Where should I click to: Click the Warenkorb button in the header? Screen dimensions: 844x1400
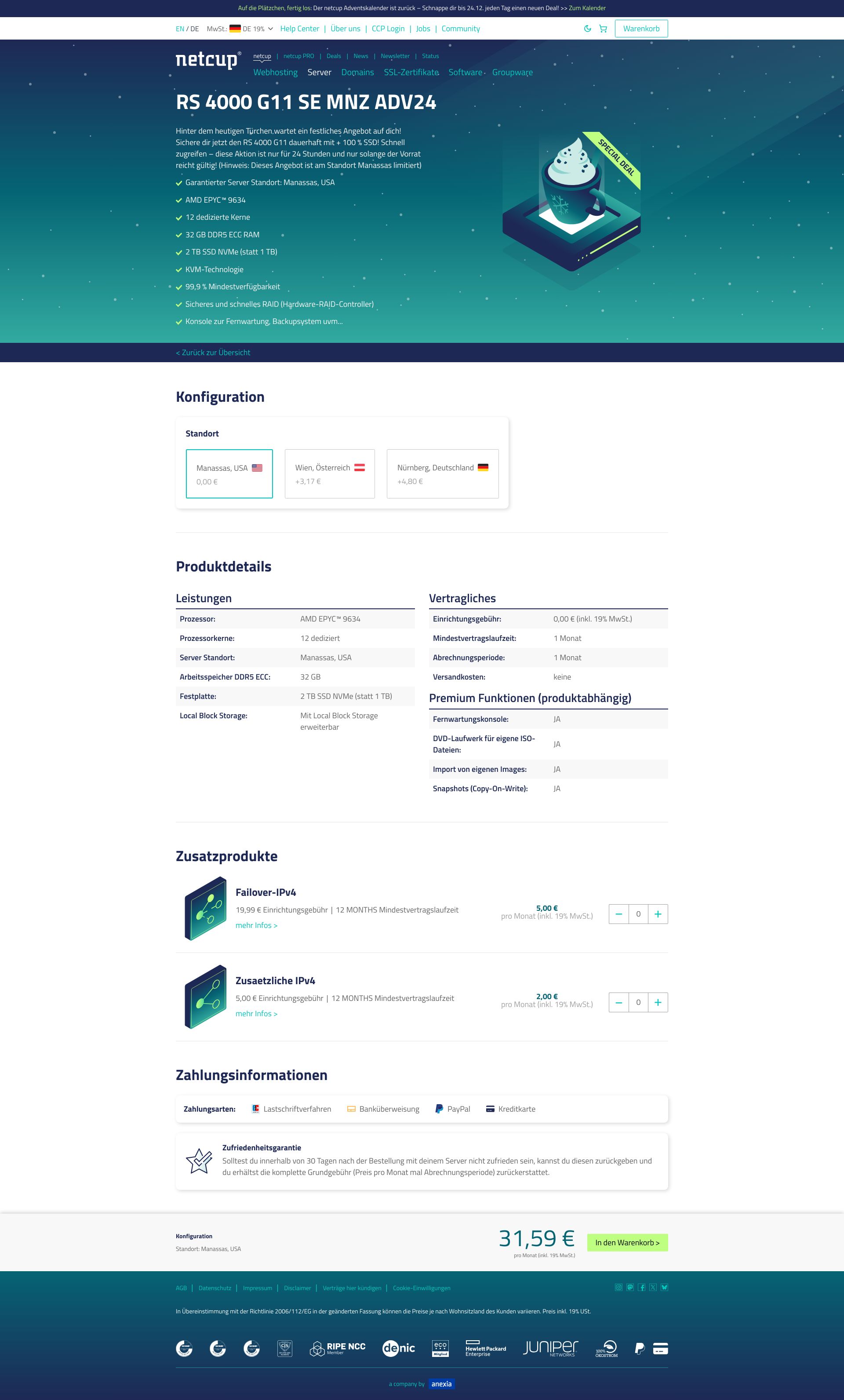click(x=641, y=29)
